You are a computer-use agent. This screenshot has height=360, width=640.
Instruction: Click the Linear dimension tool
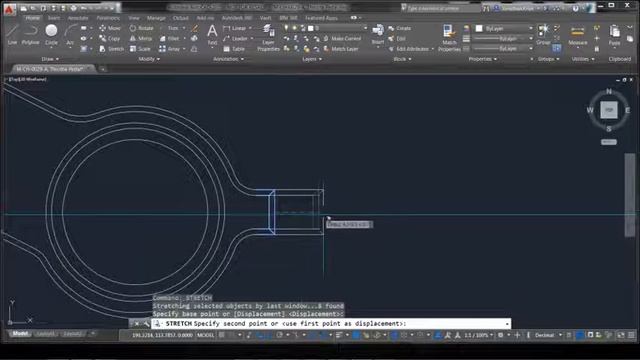236,28
